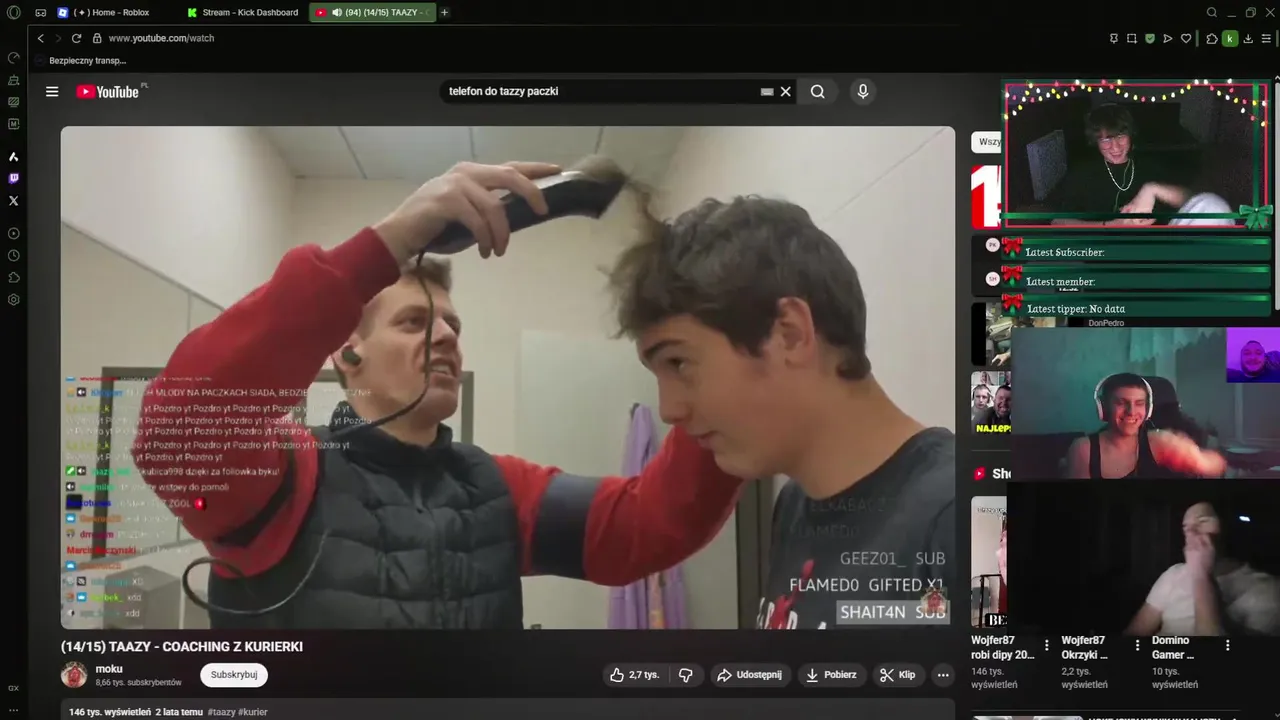1280x720 pixels.
Task: Add page to bookmarks with the heart icon
Action: click(x=1186, y=38)
